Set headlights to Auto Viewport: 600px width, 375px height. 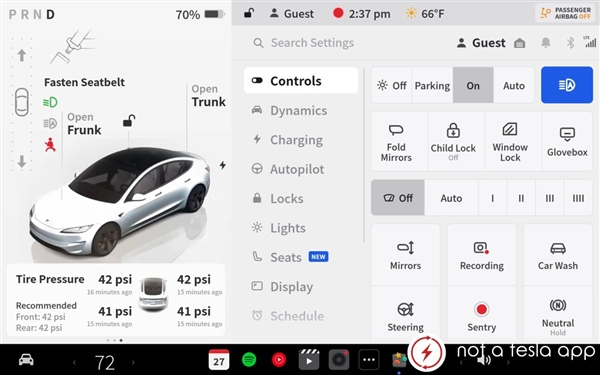[514, 85]
